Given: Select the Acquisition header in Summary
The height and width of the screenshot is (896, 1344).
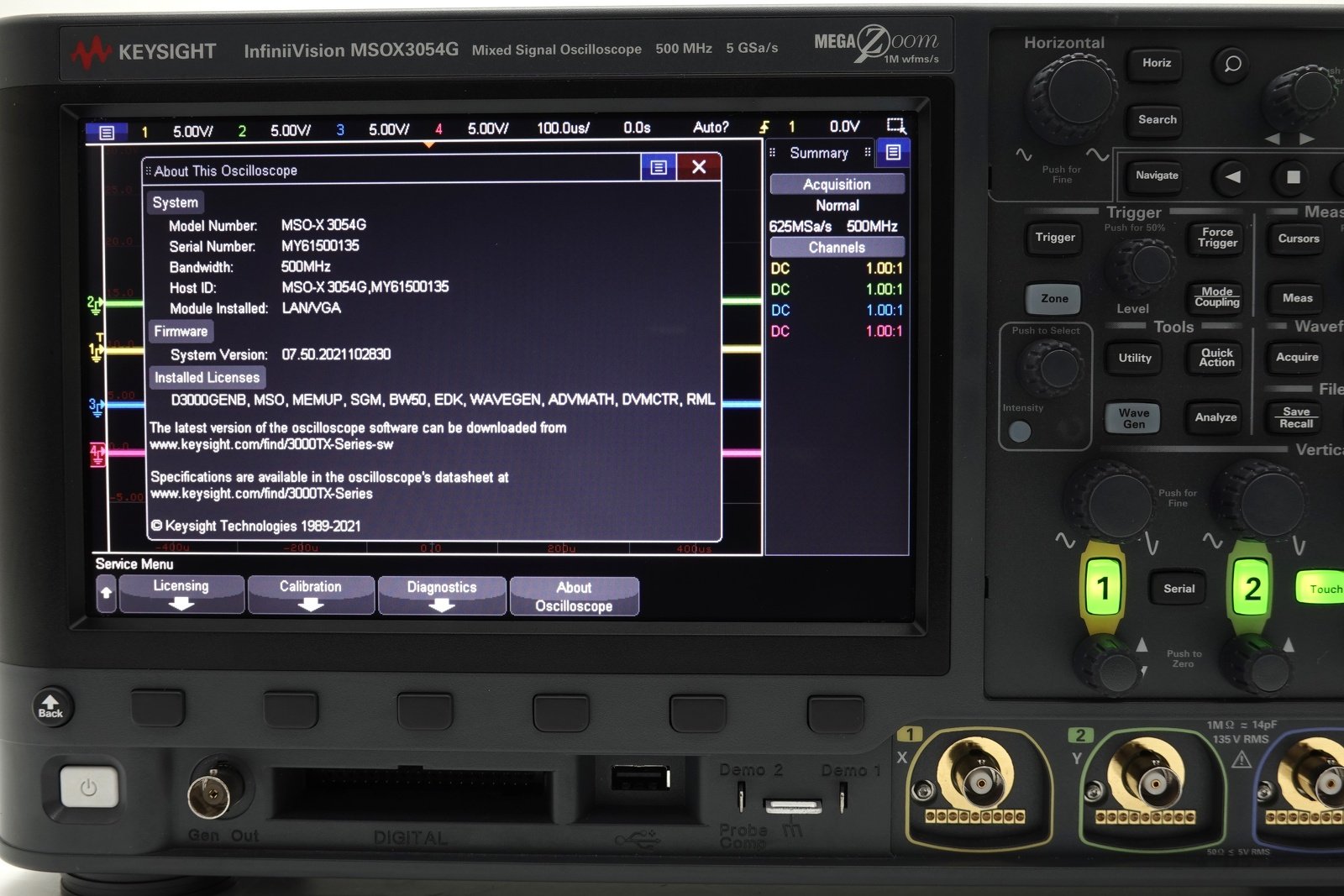Looking at the screenshot, I should 837,184.
